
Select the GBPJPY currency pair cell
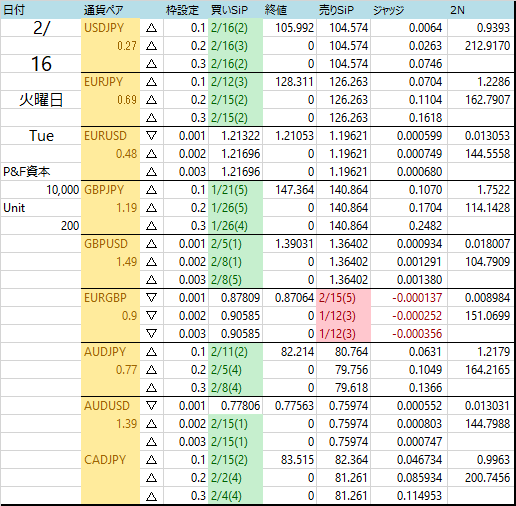pyautogui.click(x=110, y=190)
